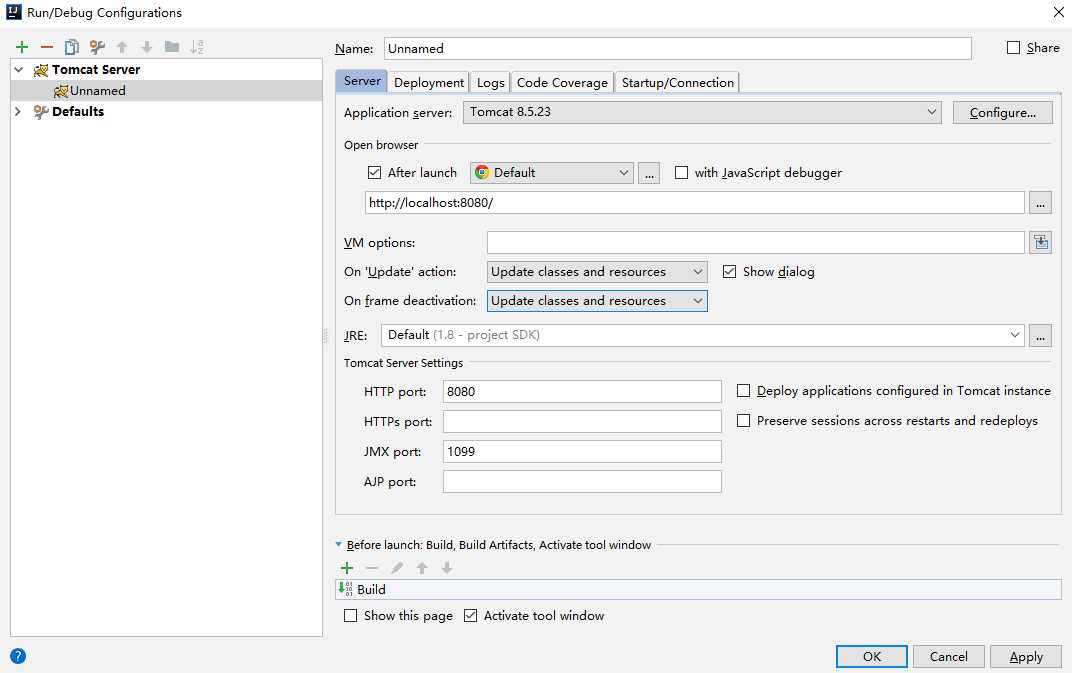Image resolution: width=1072 pixels, height=673 pixels.
Task: Click the Defaults wrench icon in tree
Action: (x=41, y=111)
